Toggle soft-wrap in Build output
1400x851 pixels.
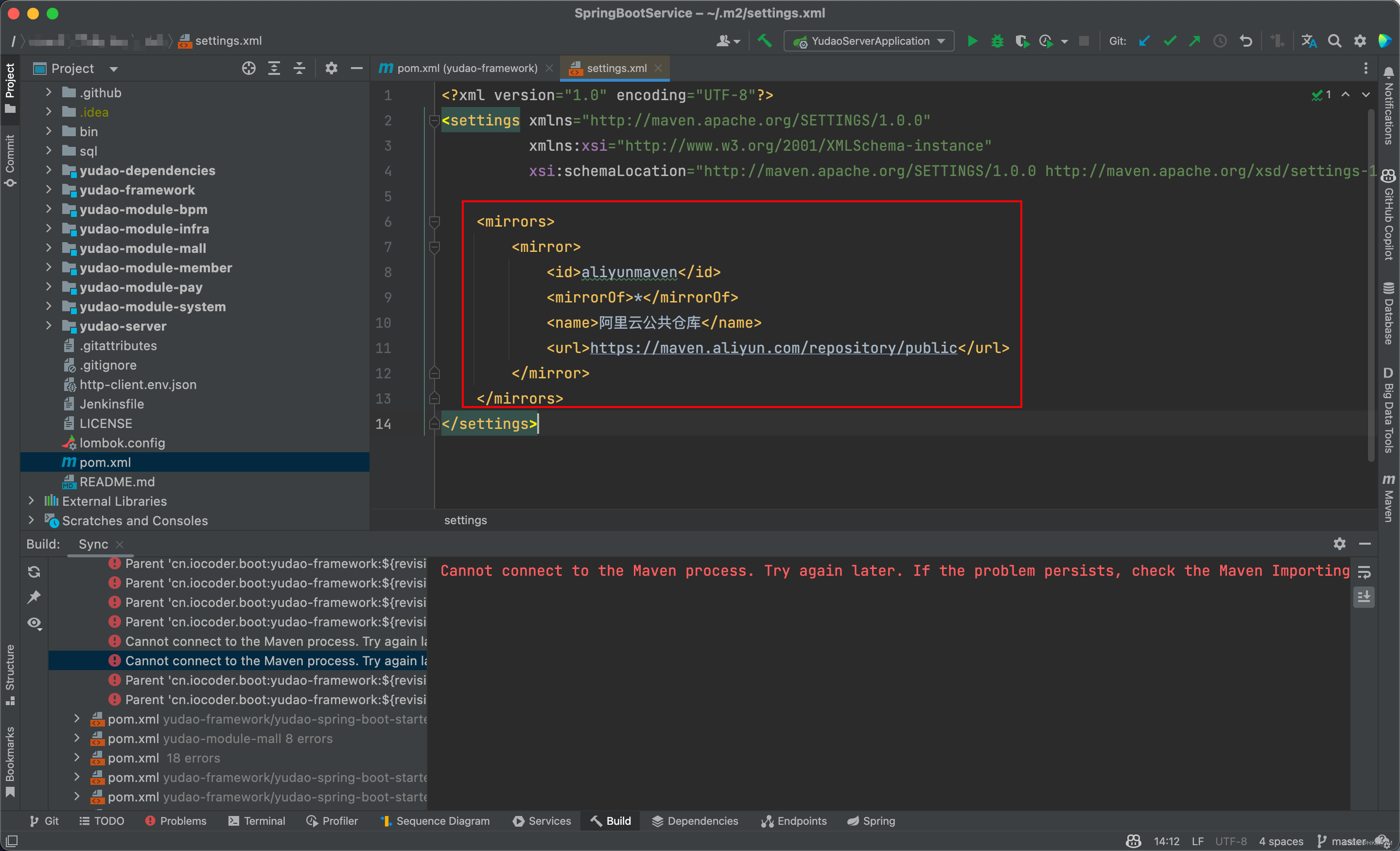pyautogui.click(x=1364, y=572)
